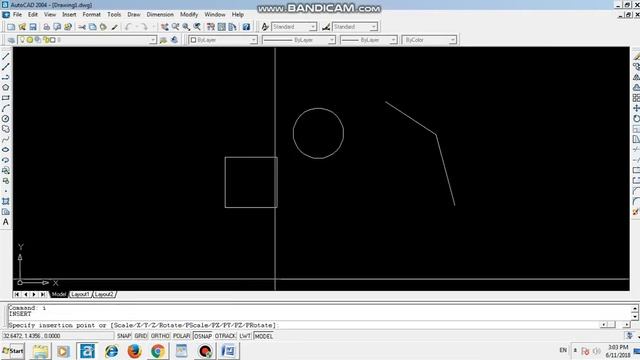The width and height of the screenshot is (640, 360).
Task: Click the Save icon in toolbar
Action: [x=33, y=27]
